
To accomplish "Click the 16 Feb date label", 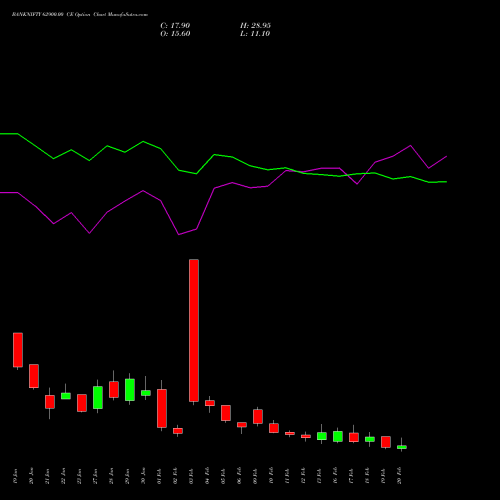I will pyautogui.click(x=335, y=476).
